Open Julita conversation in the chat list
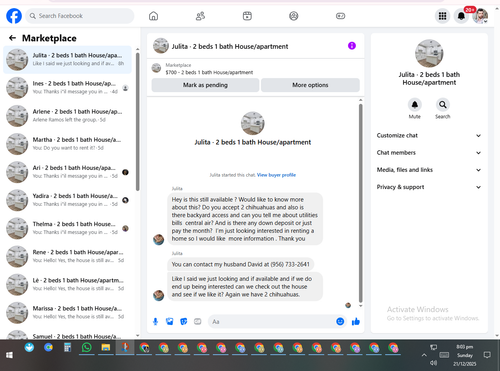Viewport: 500px width, 371px height. pyautogui.click(x=67, y=59)
